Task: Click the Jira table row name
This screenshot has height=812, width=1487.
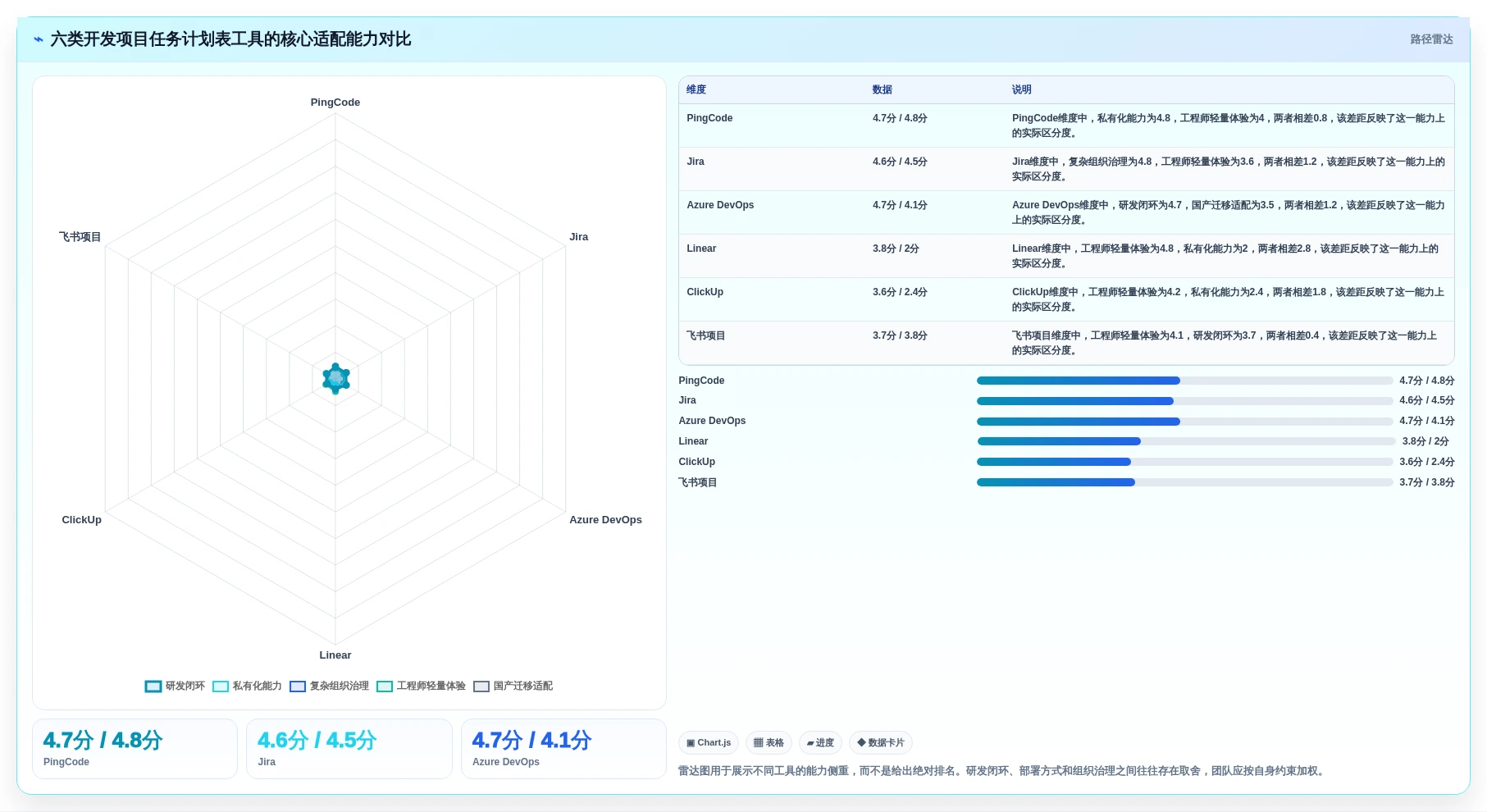Action: tap(696, 162)
